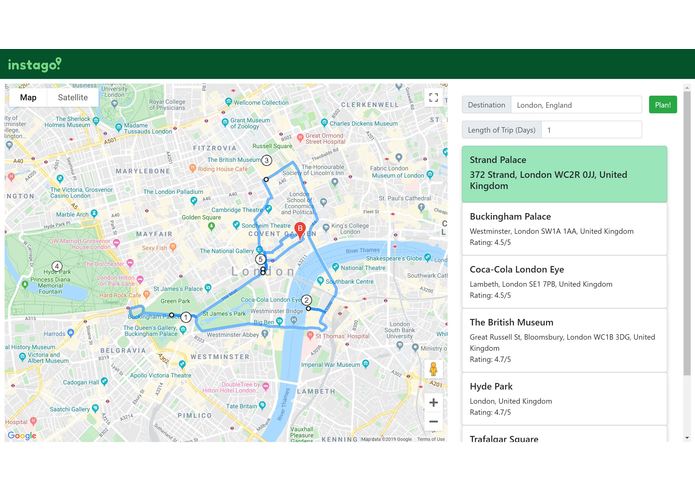Screen dimensions: 695x494
Task: Click the Shakespeare's Globe map pin
Action: (x=427, y=257)
